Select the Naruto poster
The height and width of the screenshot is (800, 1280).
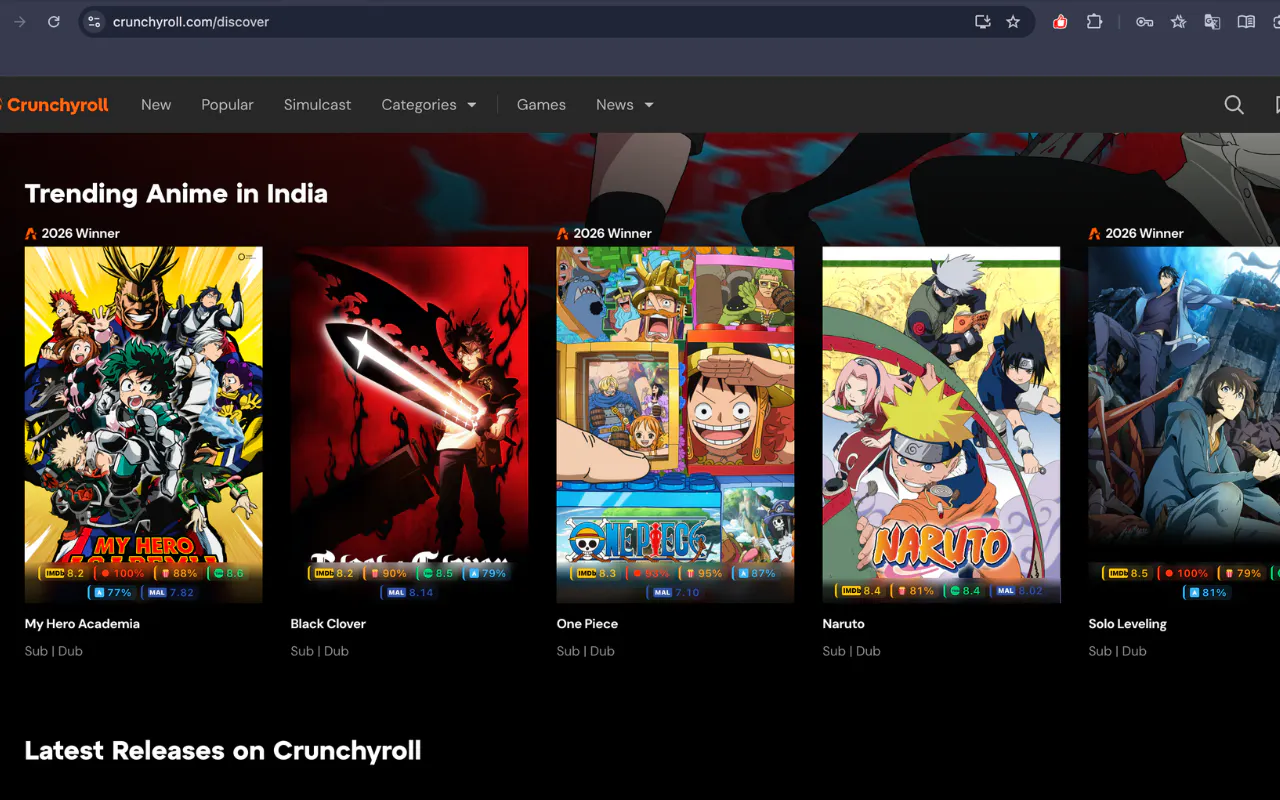pyautogui.click(x=942, y=425)
